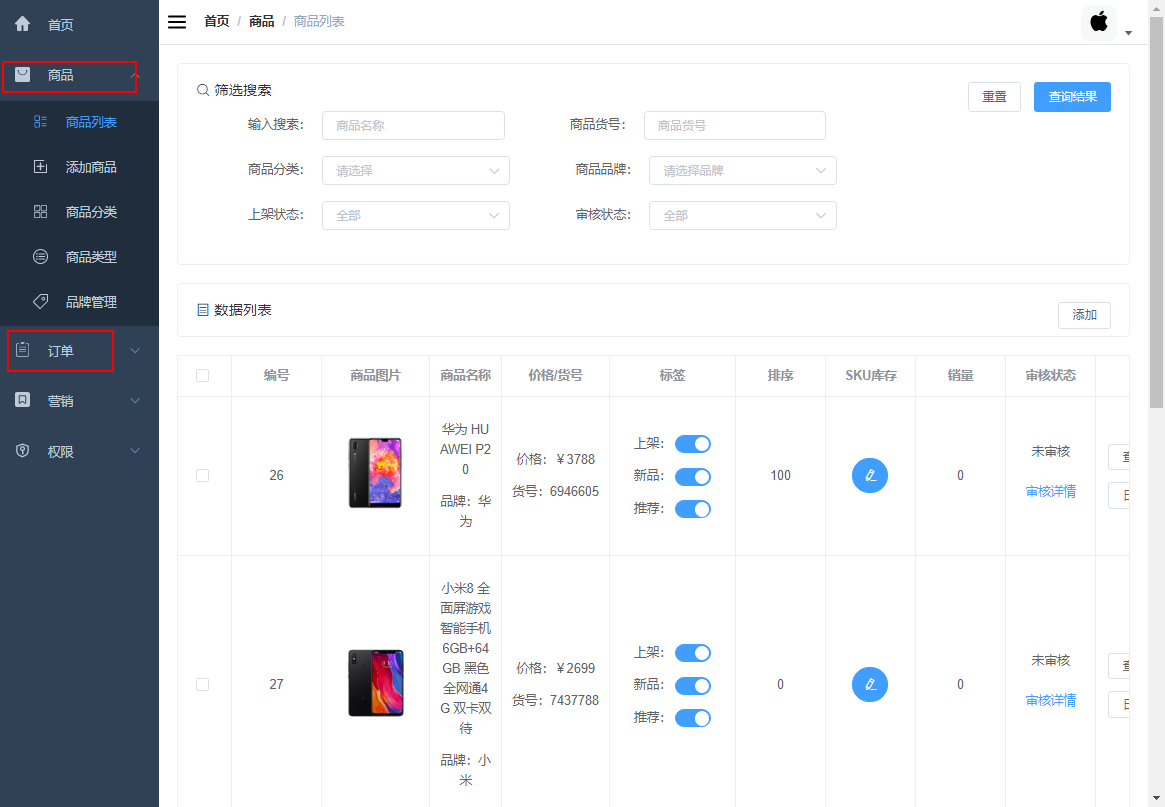1165x807 pixels.
Task: Toggle 上架 switch for product 27
Action: coord(692,652)
